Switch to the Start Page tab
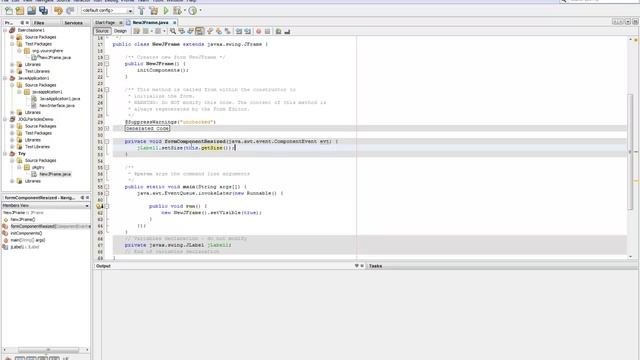 105,22
